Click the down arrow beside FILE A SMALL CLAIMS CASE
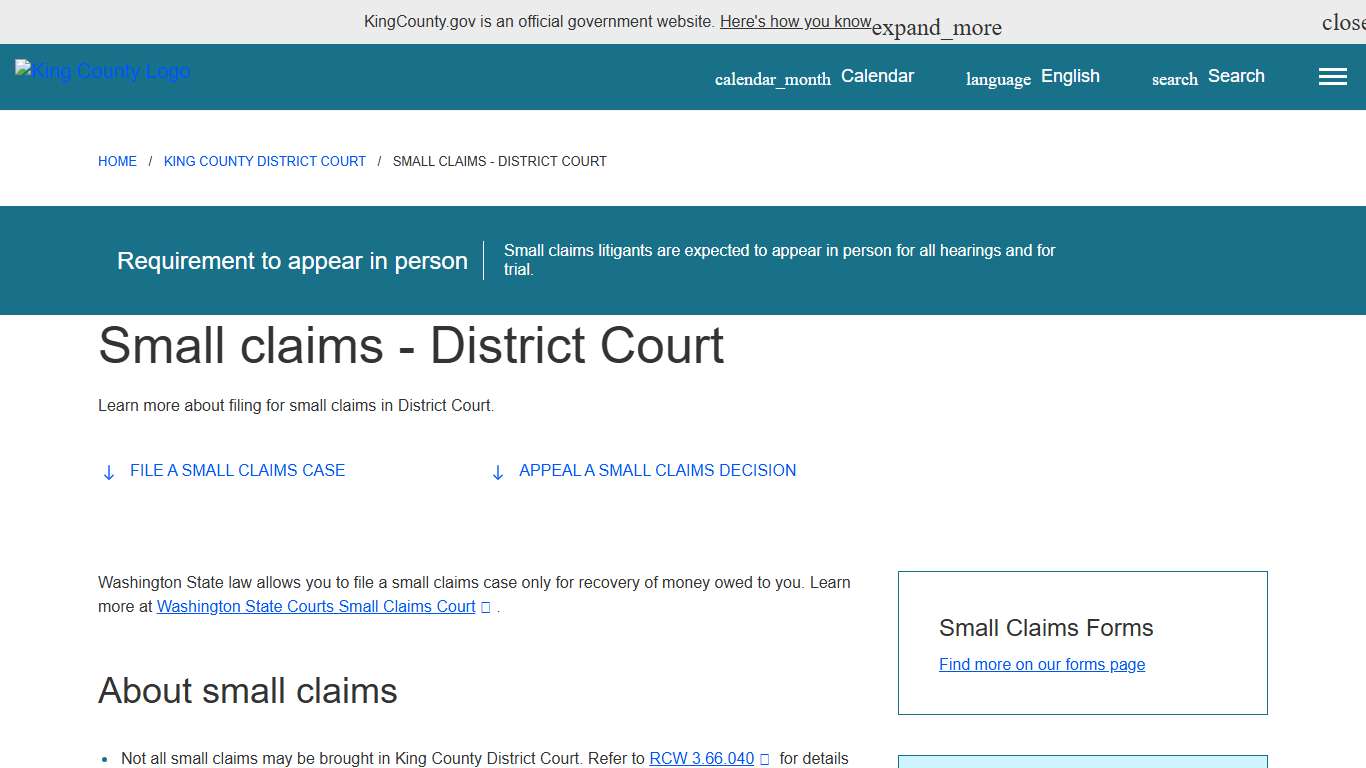This screenshot has height=768, width=1366. pyautogui.click(x=108, y=471)
